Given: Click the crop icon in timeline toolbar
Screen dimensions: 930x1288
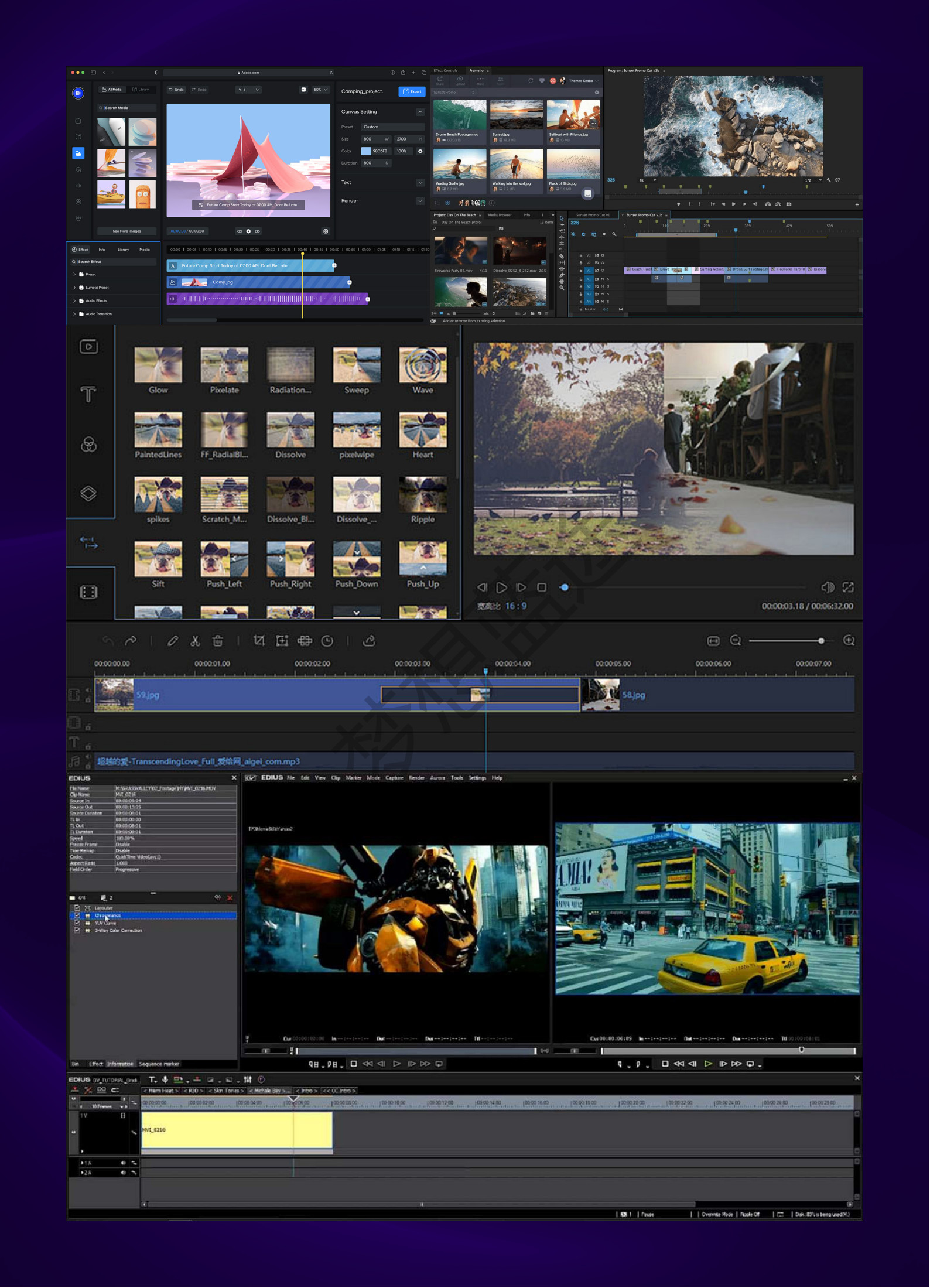Looking at the screenshot, I should pos(259,641).
